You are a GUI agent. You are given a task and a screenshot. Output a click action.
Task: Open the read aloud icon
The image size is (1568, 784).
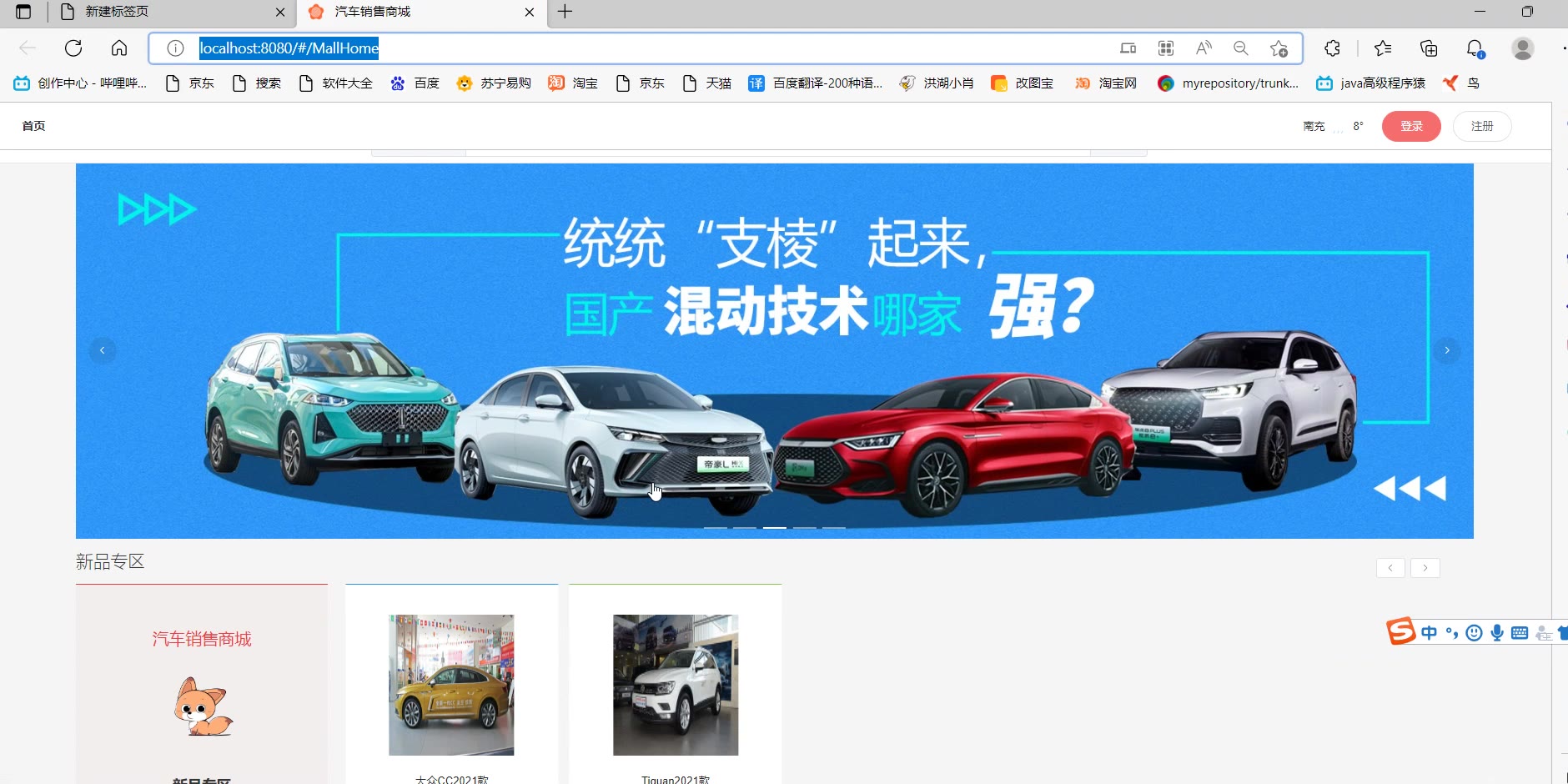pos(1204,48)
